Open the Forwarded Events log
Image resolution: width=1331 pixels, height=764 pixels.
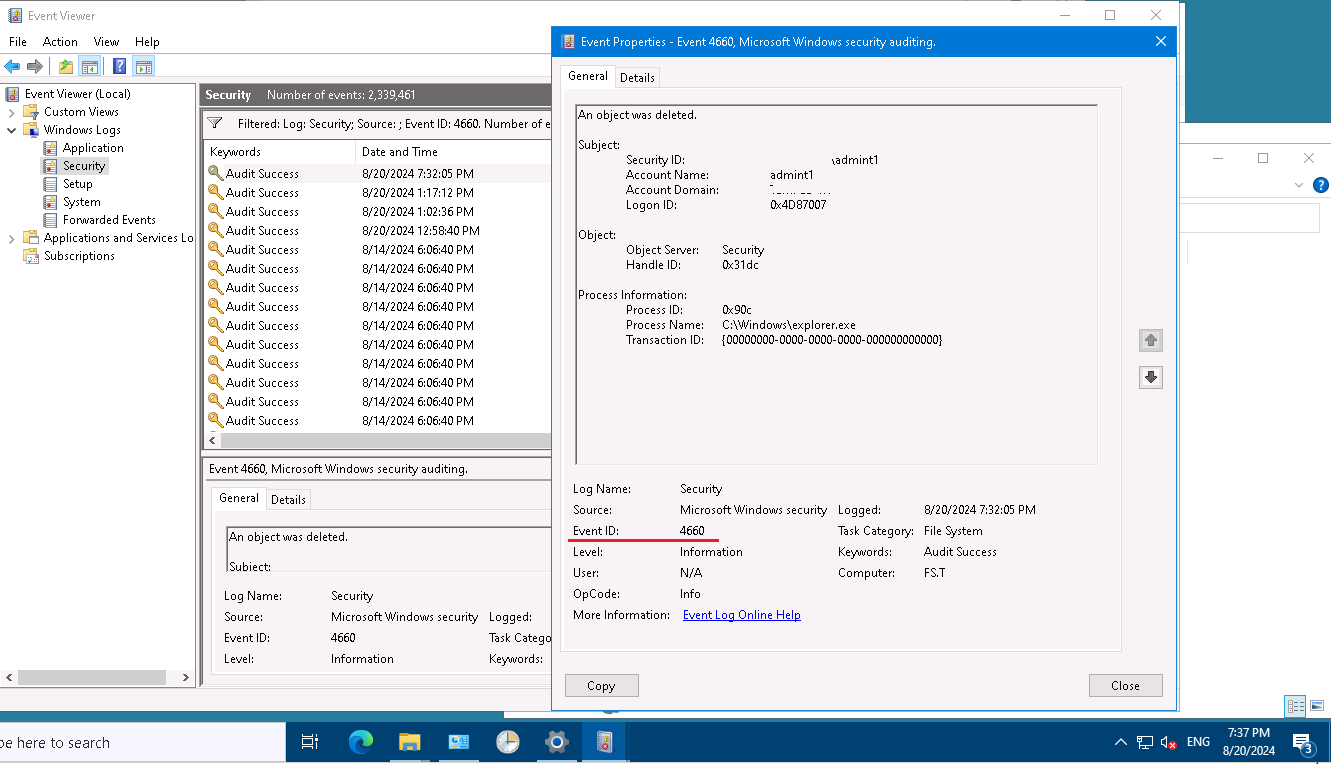pos(109,220)
